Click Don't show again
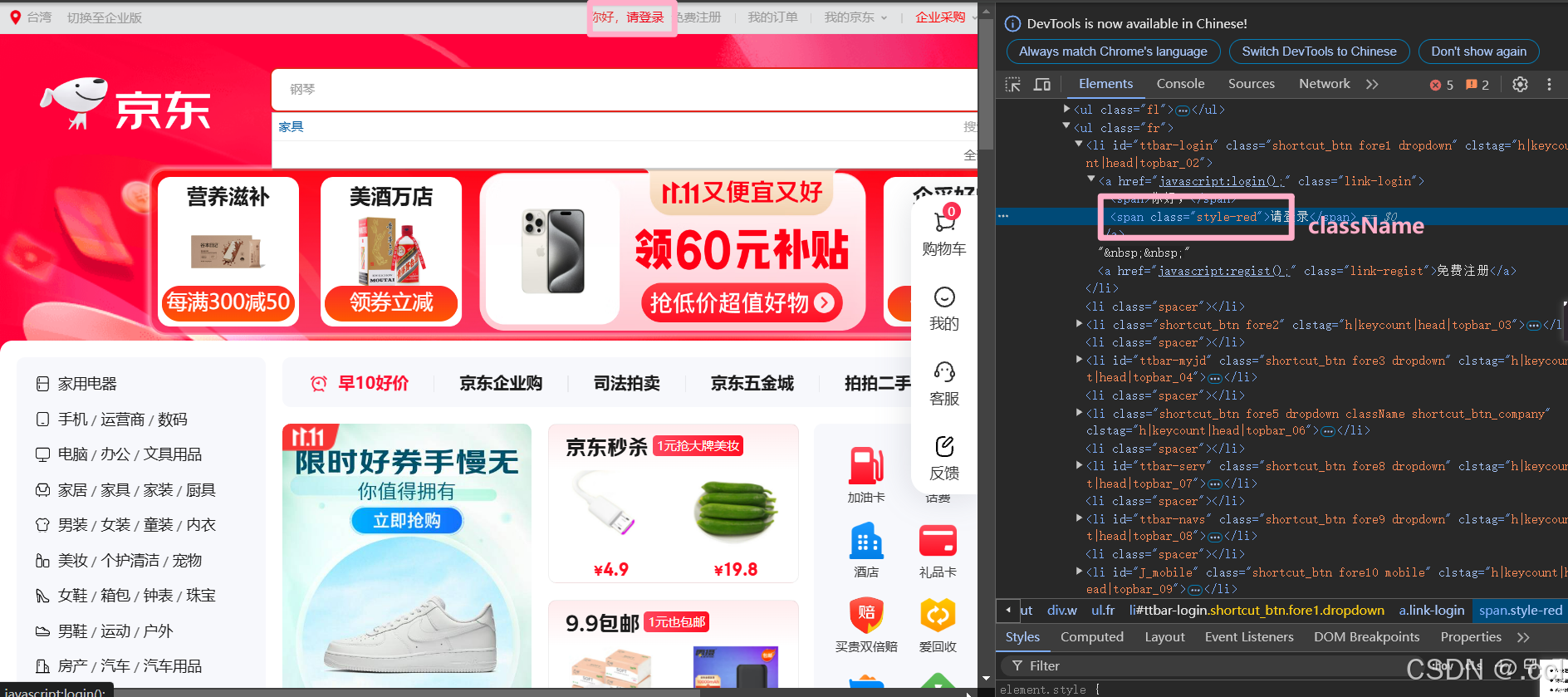 click(1478, 52)
